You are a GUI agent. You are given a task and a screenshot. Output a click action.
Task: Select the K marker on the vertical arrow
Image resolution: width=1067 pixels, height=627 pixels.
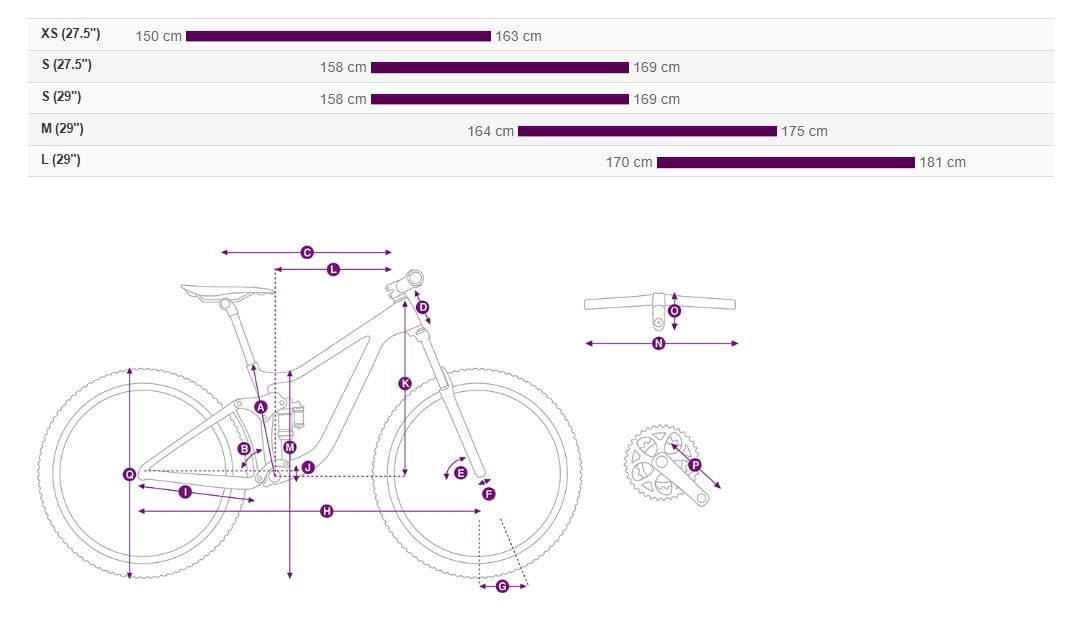(405, 384)
